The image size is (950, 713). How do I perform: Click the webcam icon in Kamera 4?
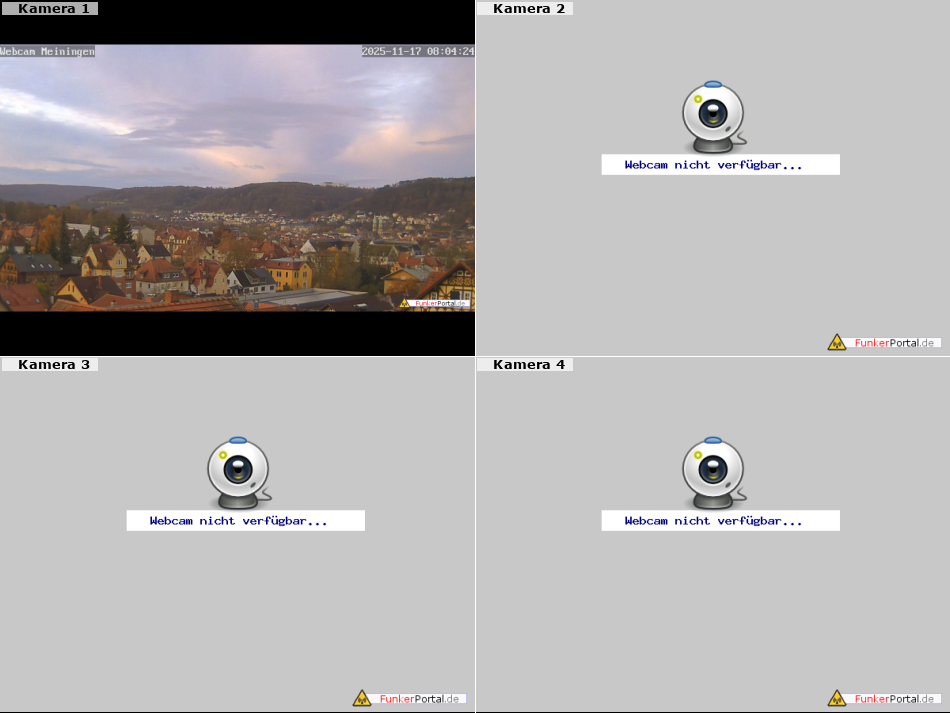pos(713,470)
